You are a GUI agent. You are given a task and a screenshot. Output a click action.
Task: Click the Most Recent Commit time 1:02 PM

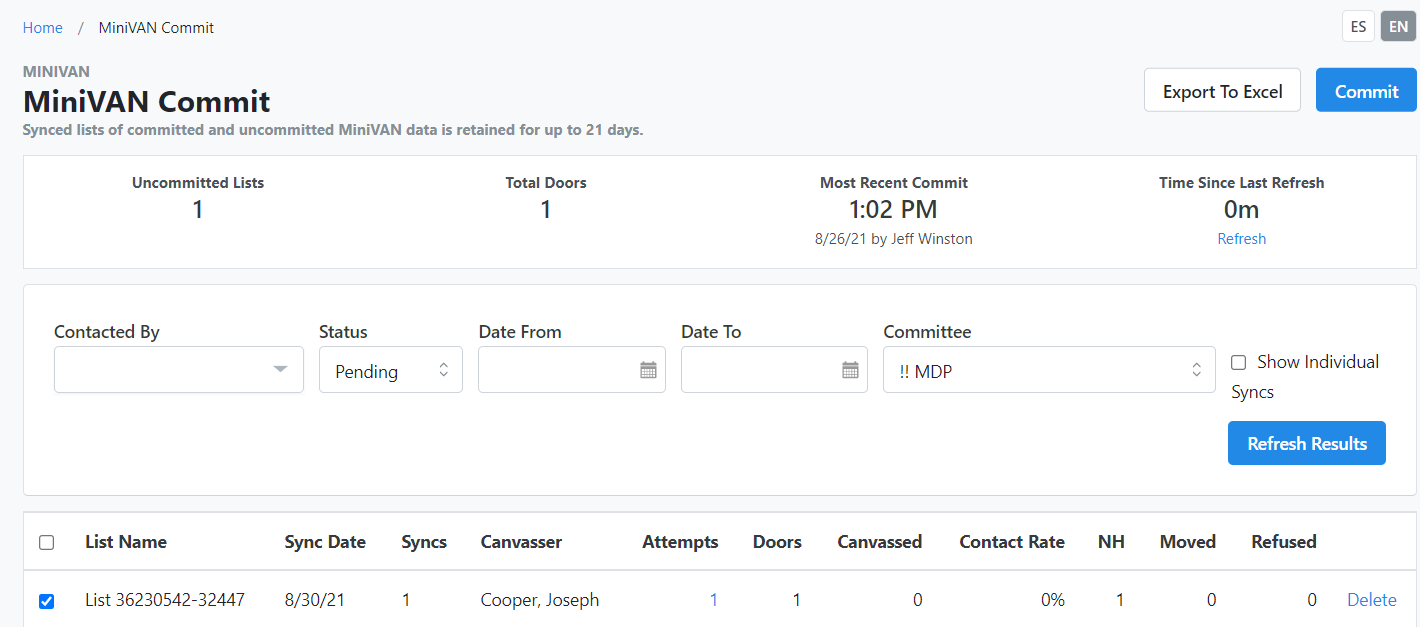click(x=893, y=209)
